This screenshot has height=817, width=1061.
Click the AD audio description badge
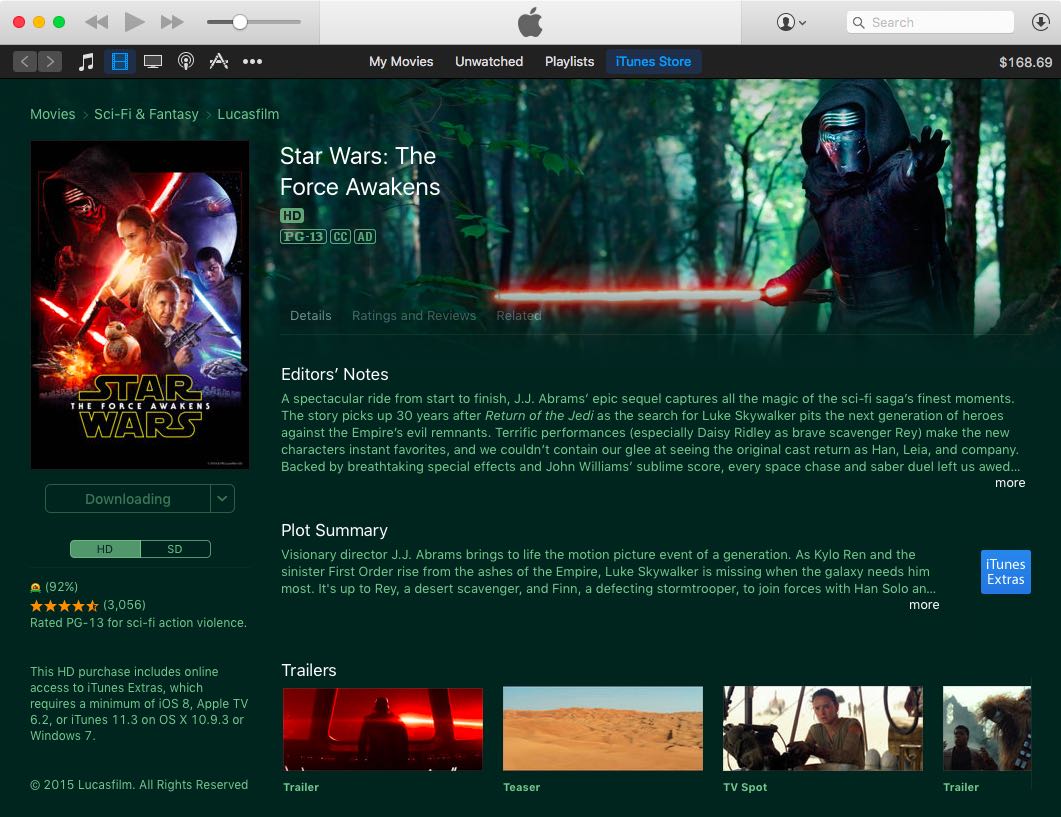(365, 236)
